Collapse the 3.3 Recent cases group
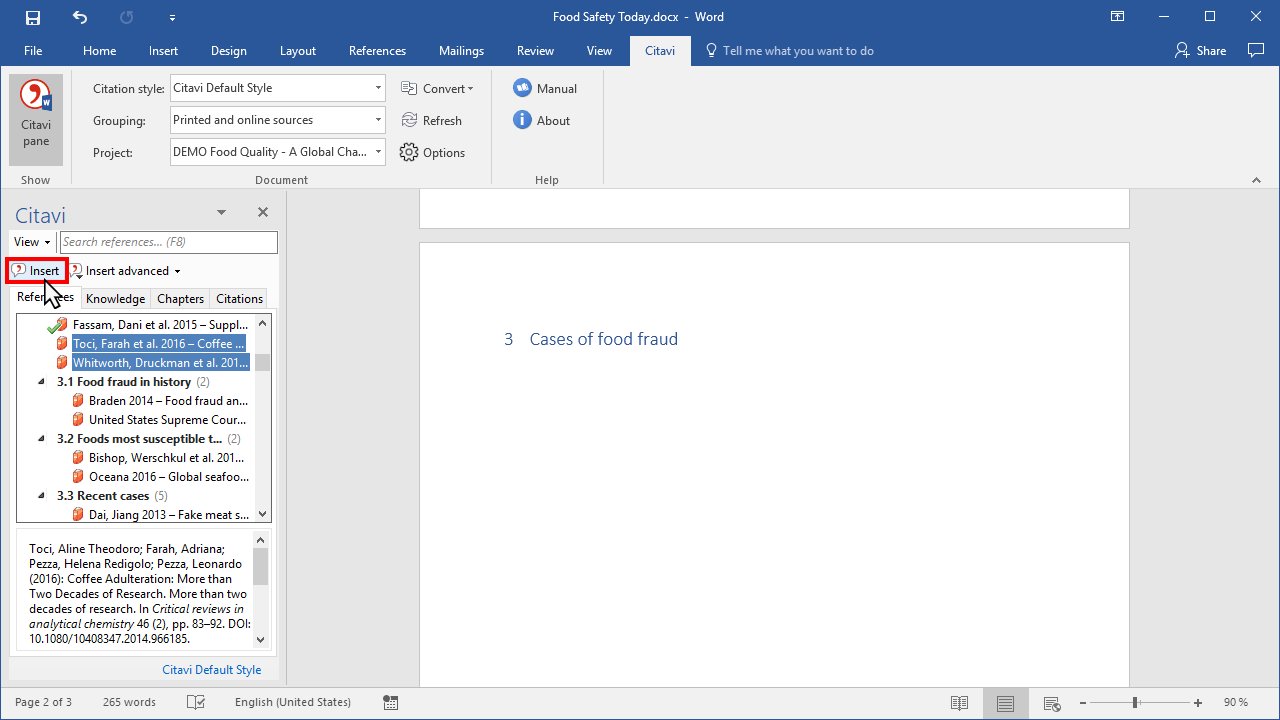 tap(42, 496)
